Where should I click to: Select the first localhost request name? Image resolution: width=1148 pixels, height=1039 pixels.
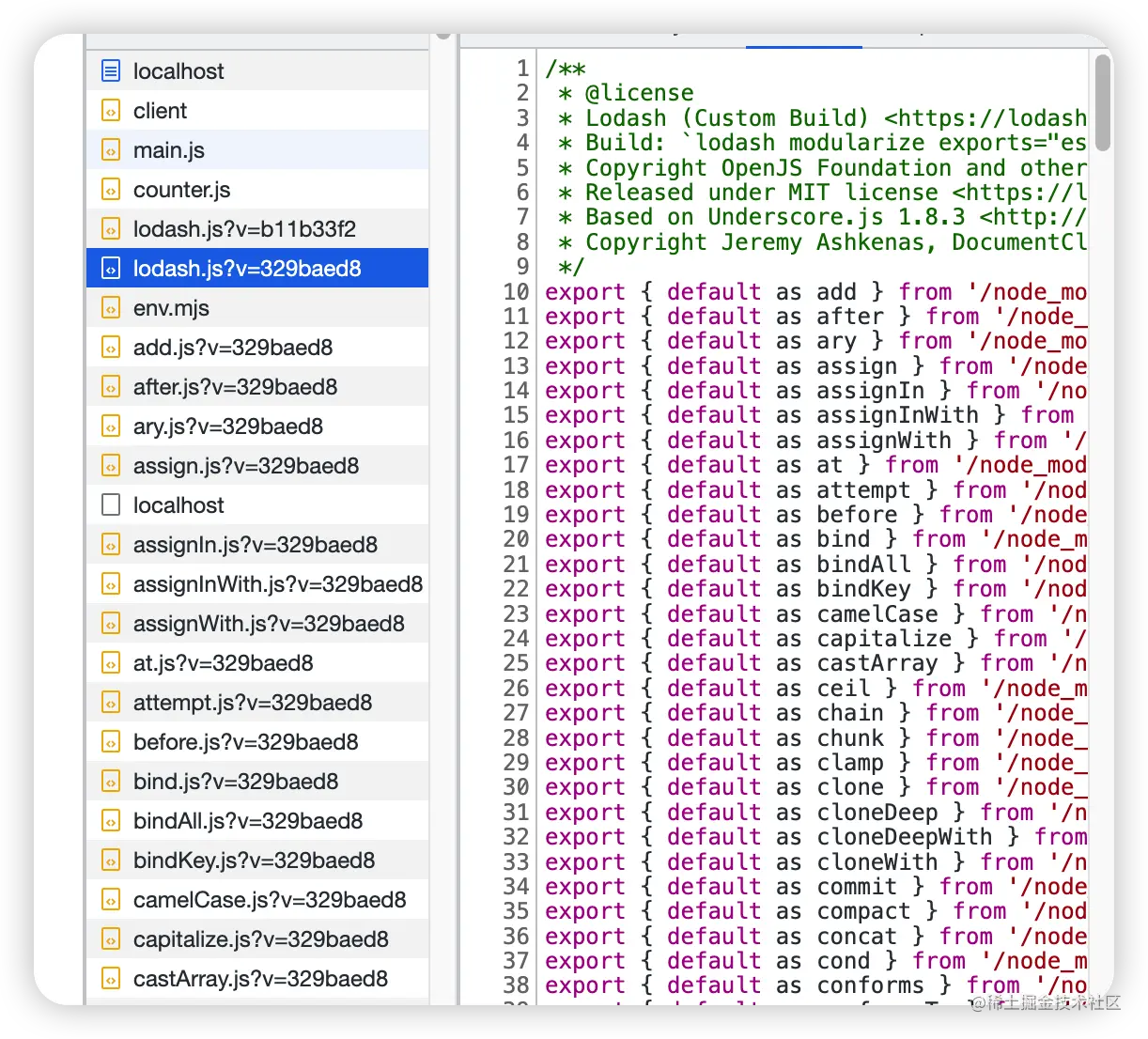pyautogui.click(x=178, y=71)
